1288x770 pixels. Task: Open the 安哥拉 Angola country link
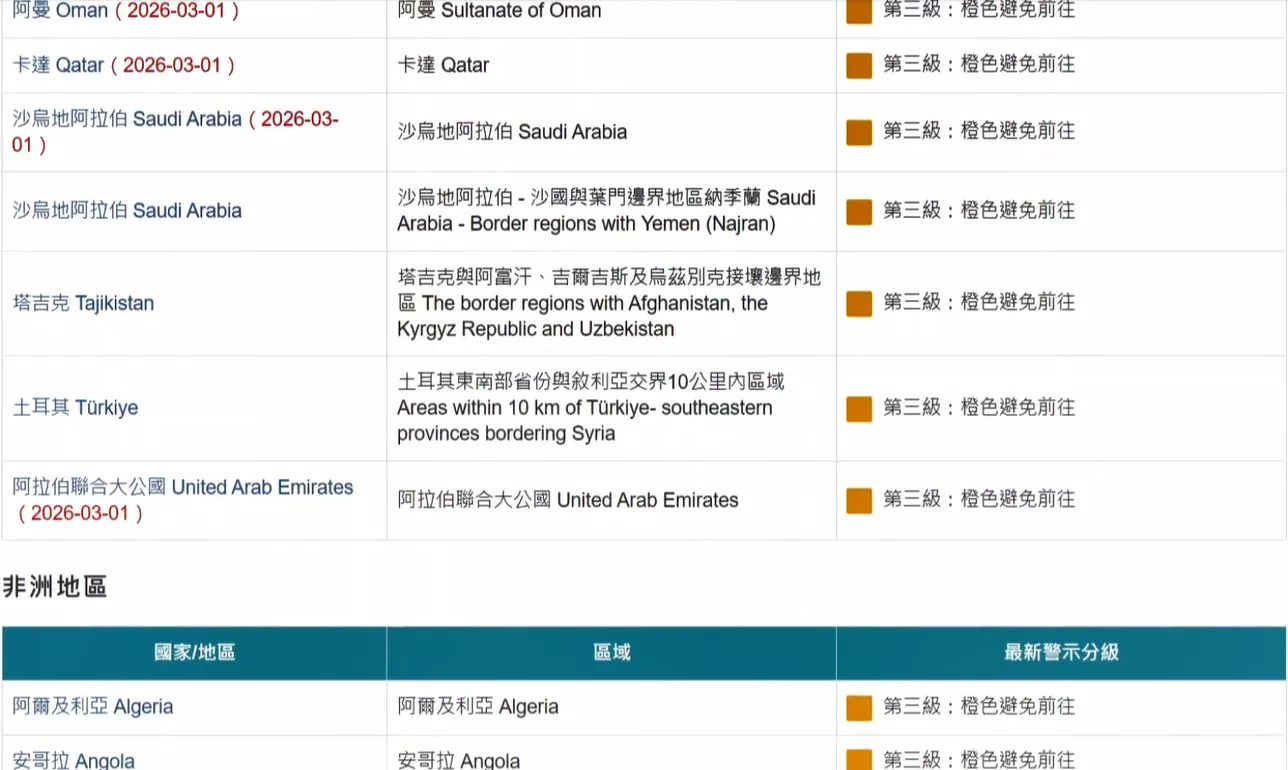[x=73, y=760]
